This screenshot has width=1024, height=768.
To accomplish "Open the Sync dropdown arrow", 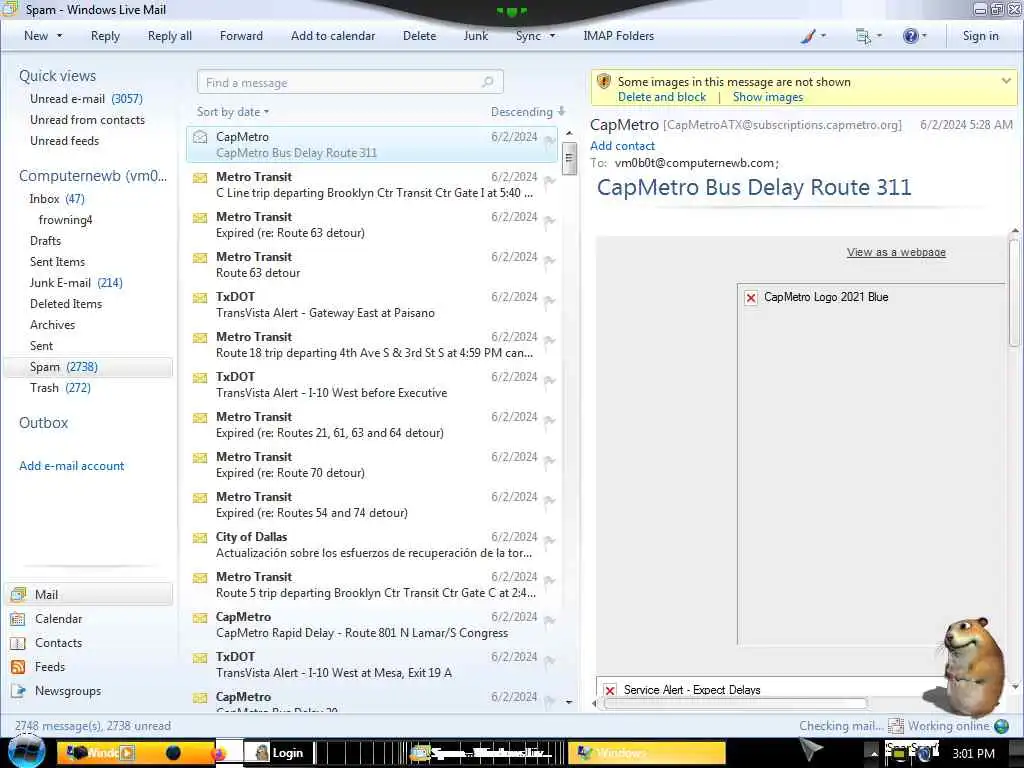I will 552,36.
